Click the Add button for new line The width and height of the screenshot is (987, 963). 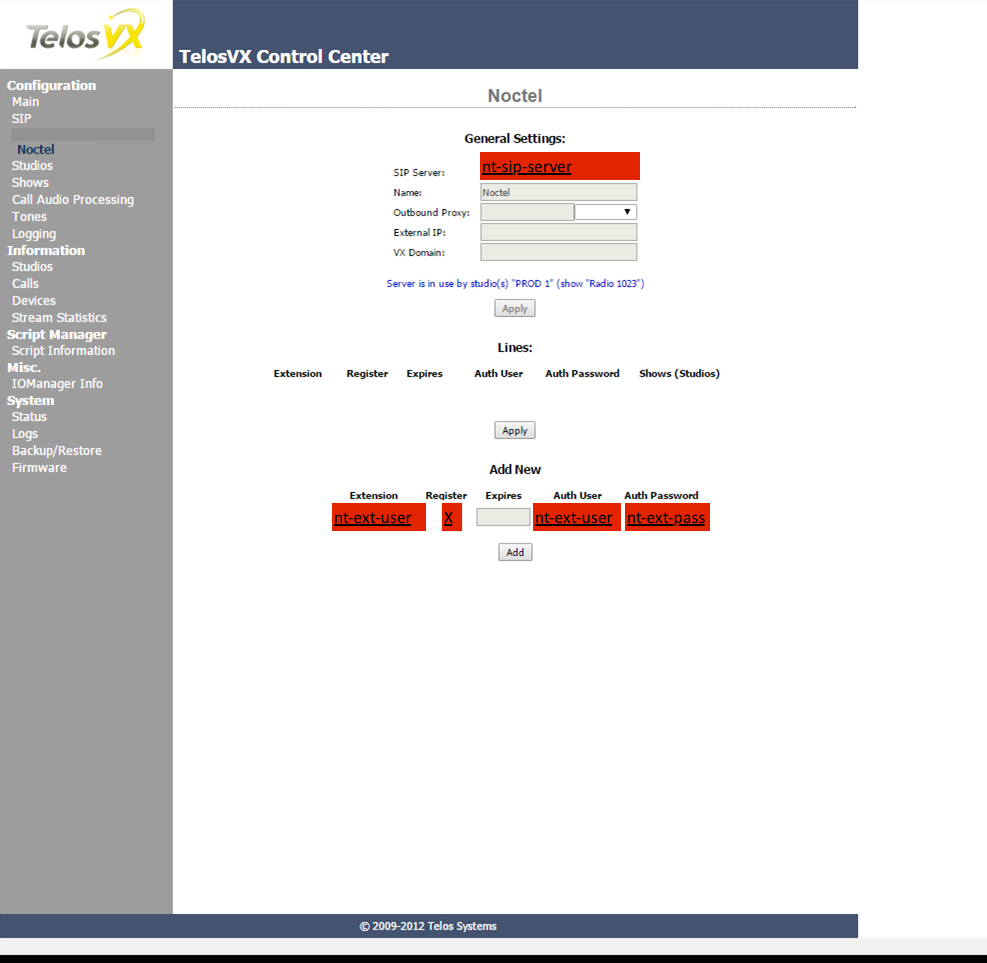tap(515, 552)
